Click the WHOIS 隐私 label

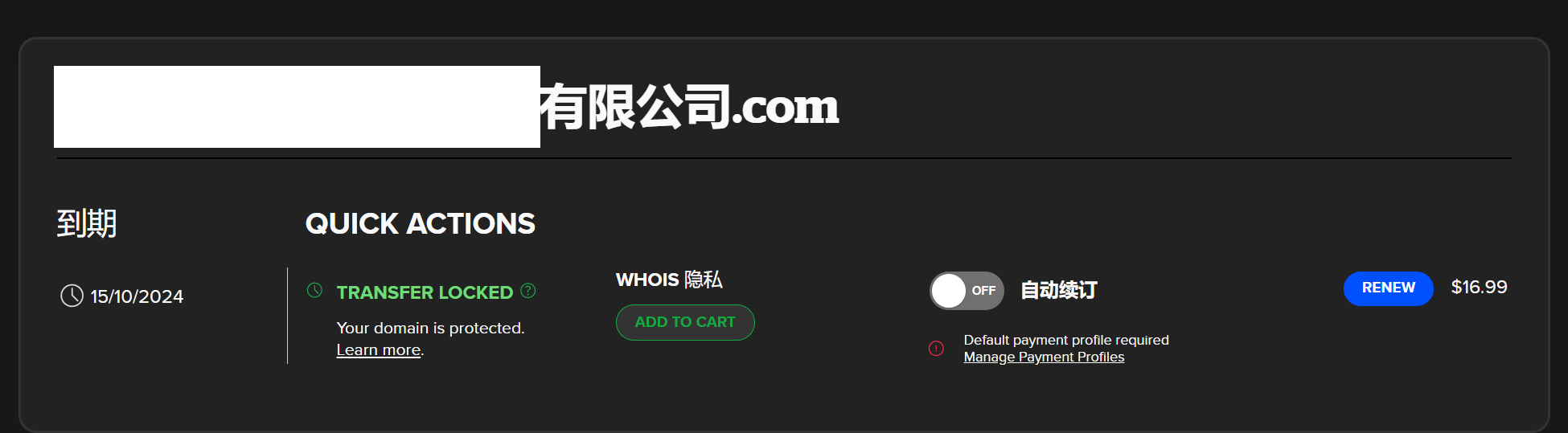click(x=669, y=280)
